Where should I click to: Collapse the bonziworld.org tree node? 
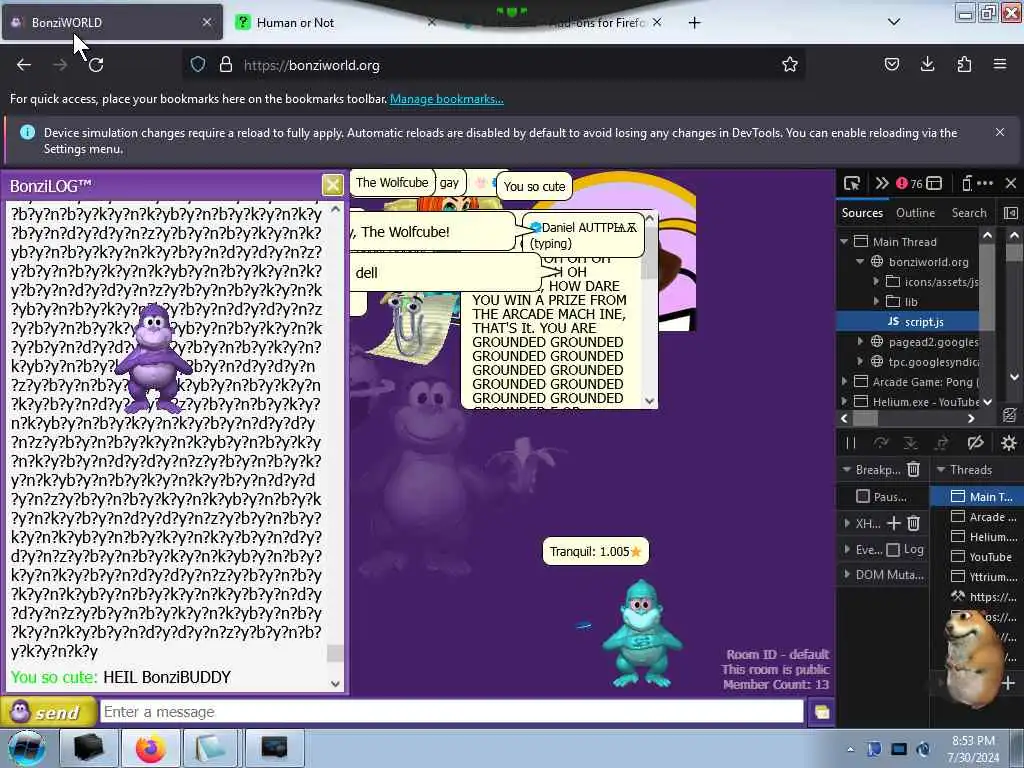point(860,262)
